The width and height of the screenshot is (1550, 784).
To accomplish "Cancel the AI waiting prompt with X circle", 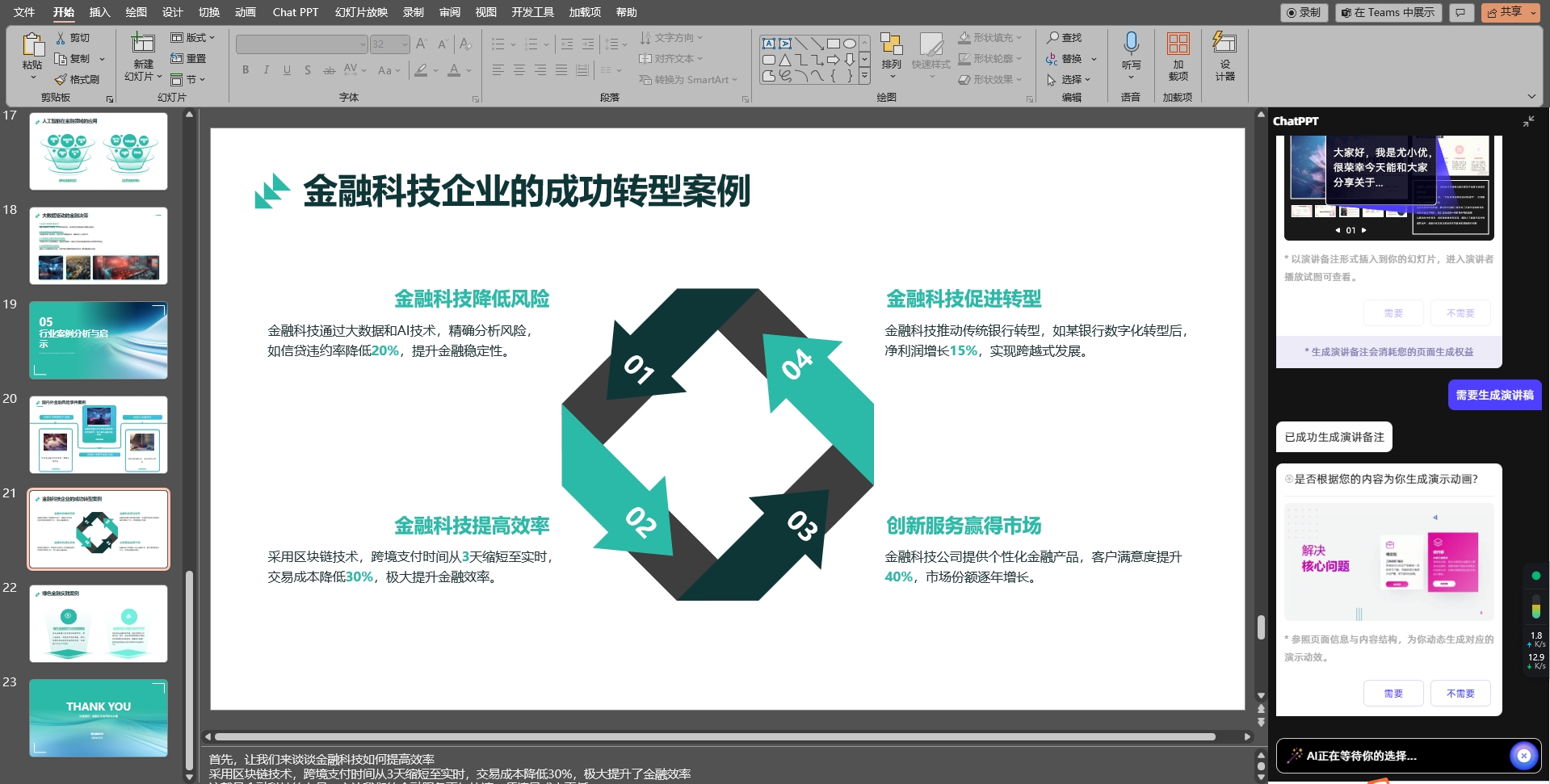I will point(1523,756).
